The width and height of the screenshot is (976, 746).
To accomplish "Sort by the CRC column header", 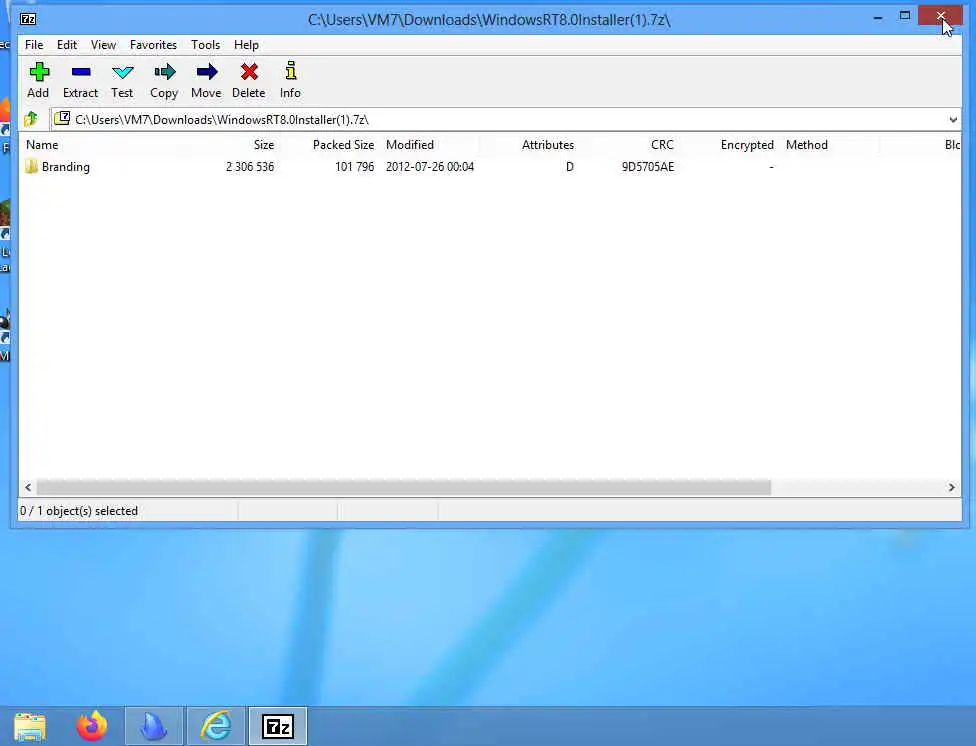I will 662,144.
